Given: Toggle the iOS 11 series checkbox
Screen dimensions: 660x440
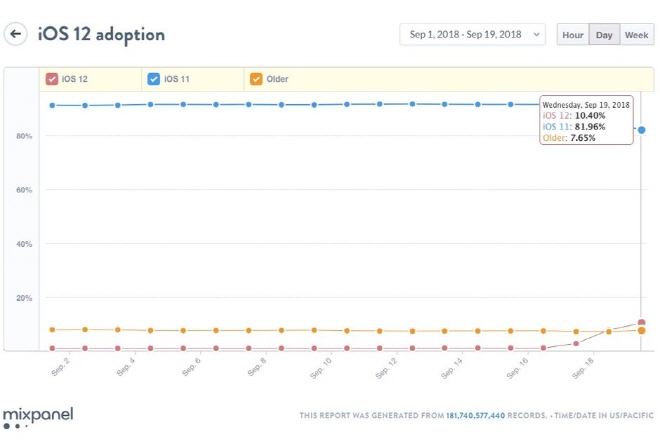Looking at the screenshot, I should pyautogui.click(x=154, y=79).
